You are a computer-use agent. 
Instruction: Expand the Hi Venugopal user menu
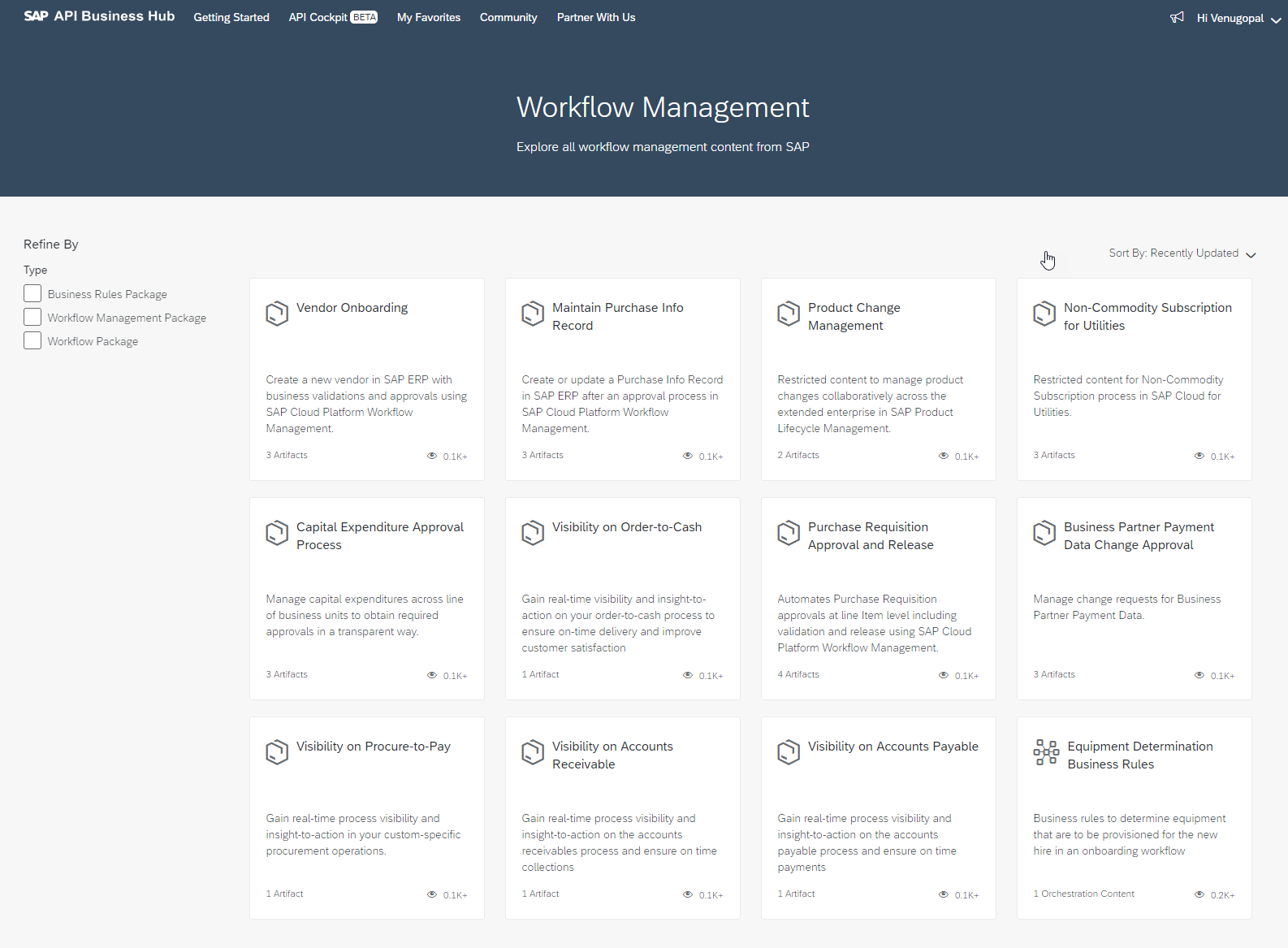pyautogui.click(x=1238, y=18)
